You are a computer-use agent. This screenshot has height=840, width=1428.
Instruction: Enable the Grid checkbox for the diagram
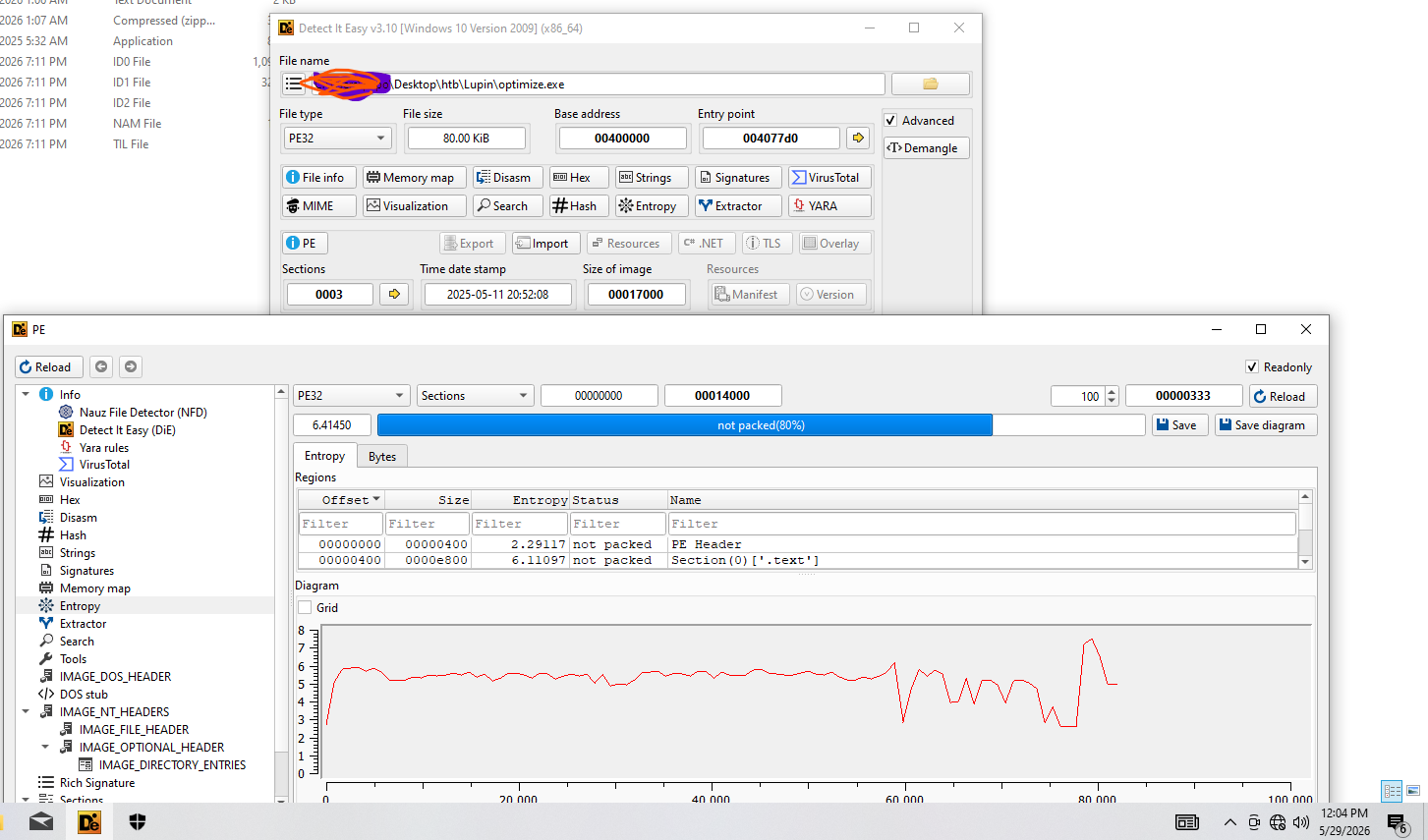(x=305, y=608)
